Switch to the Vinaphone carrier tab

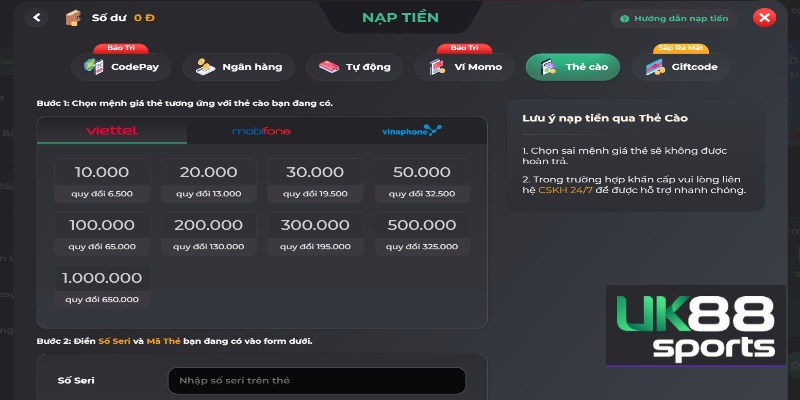point(411,131)
